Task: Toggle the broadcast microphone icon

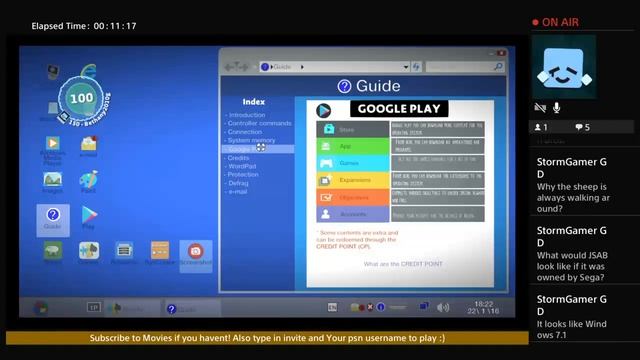Action: coord(556,107)
